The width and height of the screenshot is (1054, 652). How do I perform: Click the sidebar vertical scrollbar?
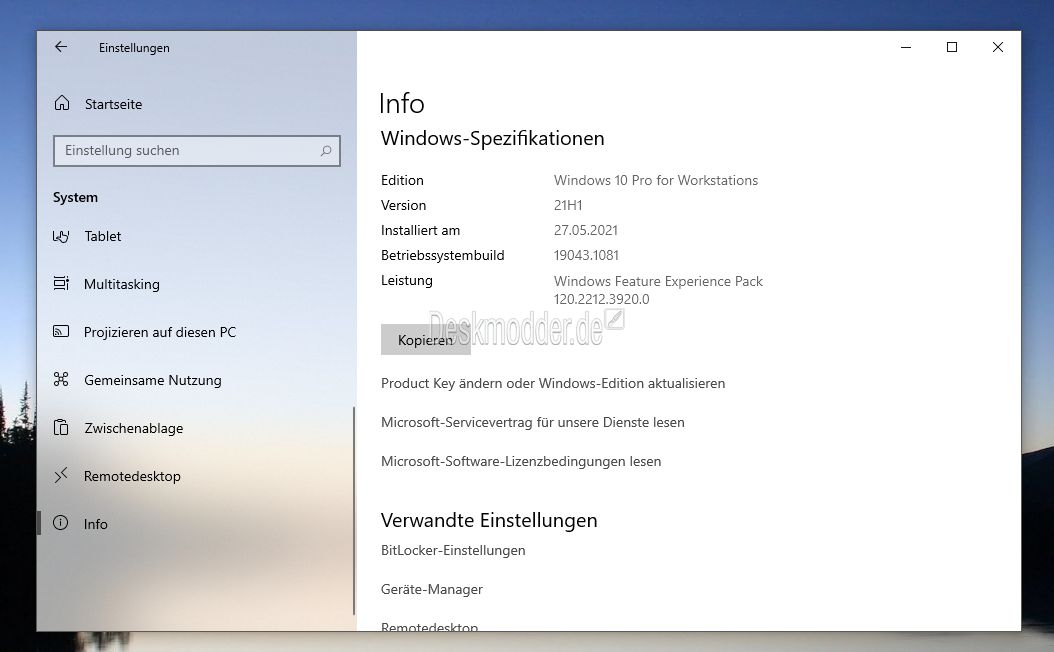pyautogui.click(x=354, y=510)
